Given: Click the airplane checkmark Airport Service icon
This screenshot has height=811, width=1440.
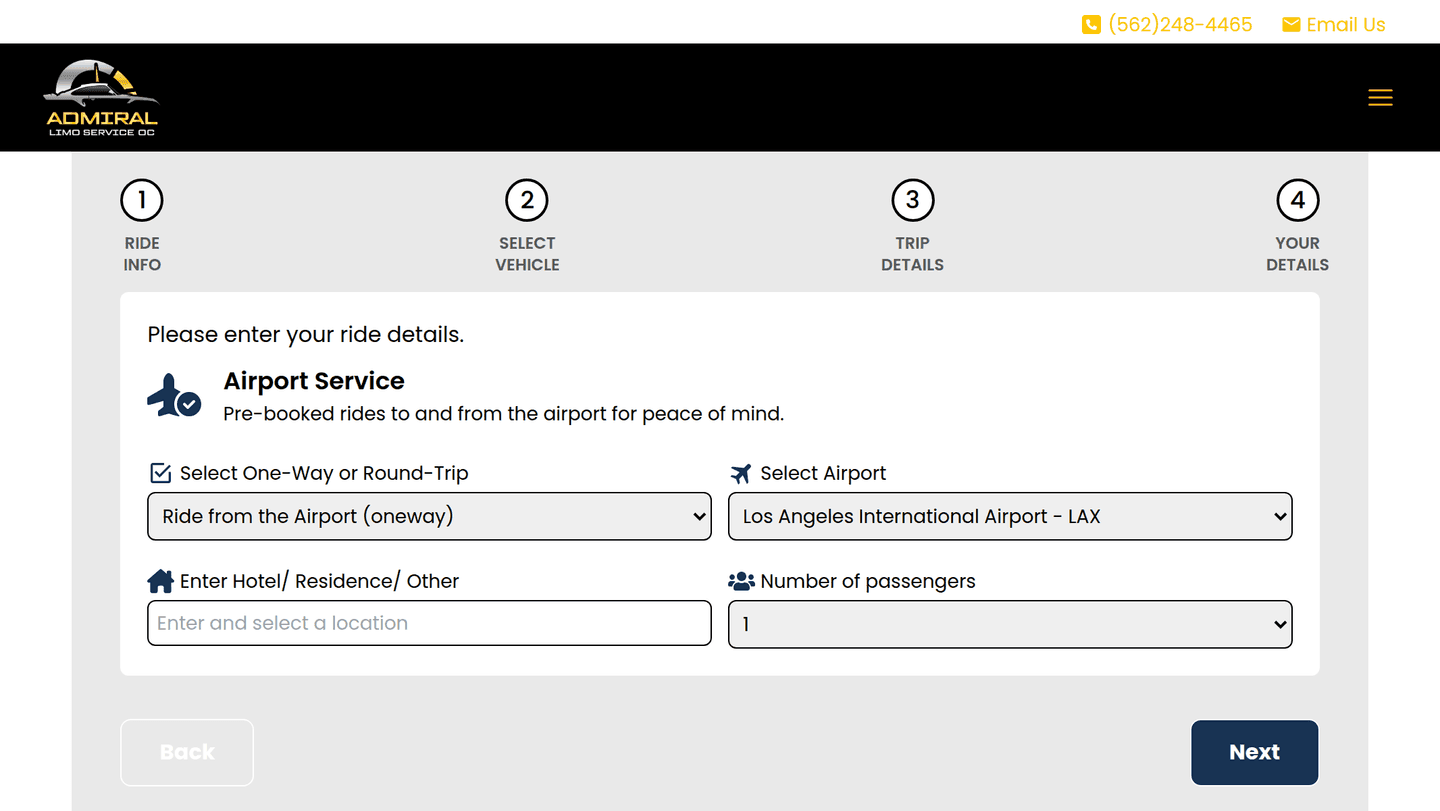Looking at the screenshot, I should 174,395.
